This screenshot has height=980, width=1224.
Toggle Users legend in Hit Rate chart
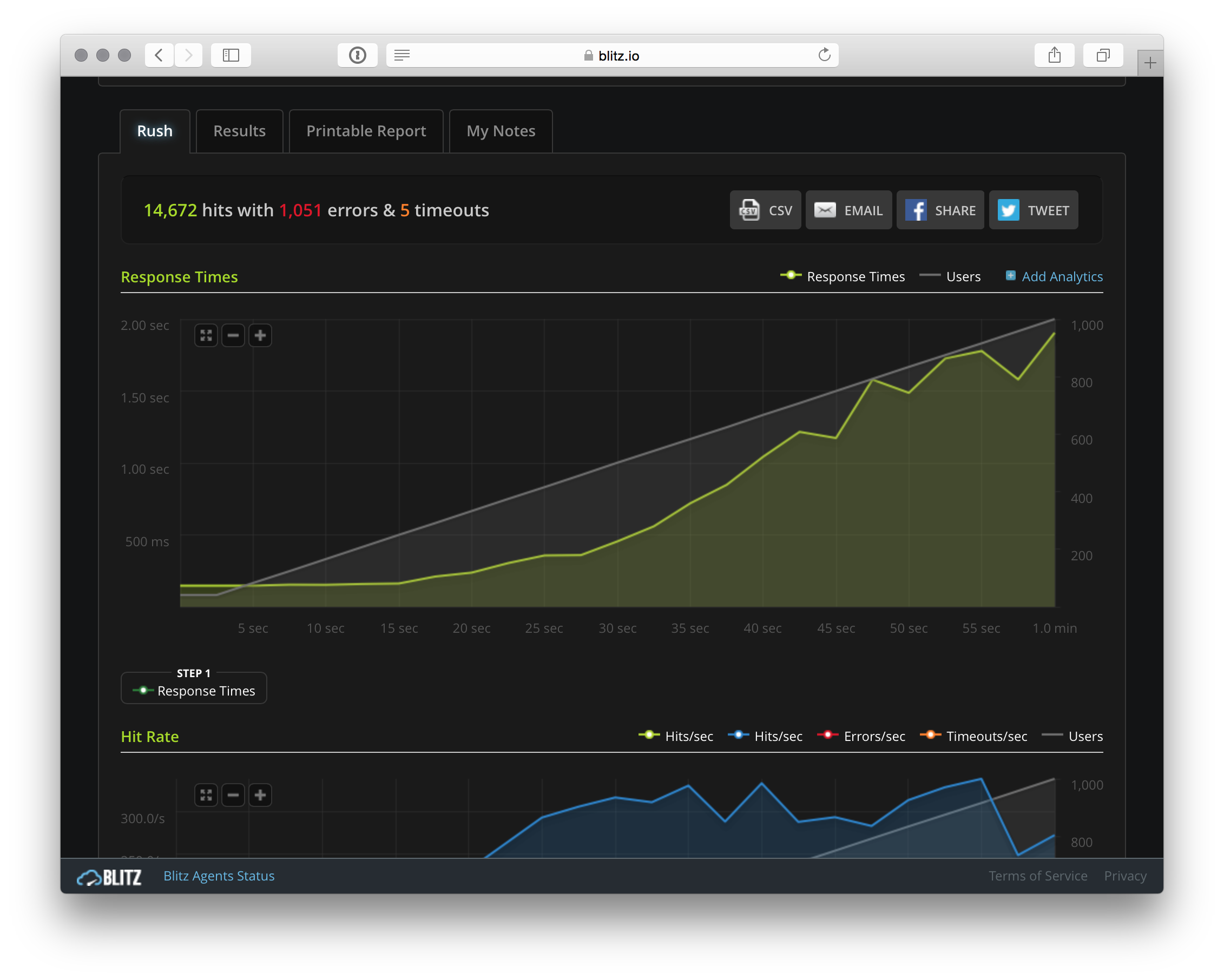pos(1072,736)
